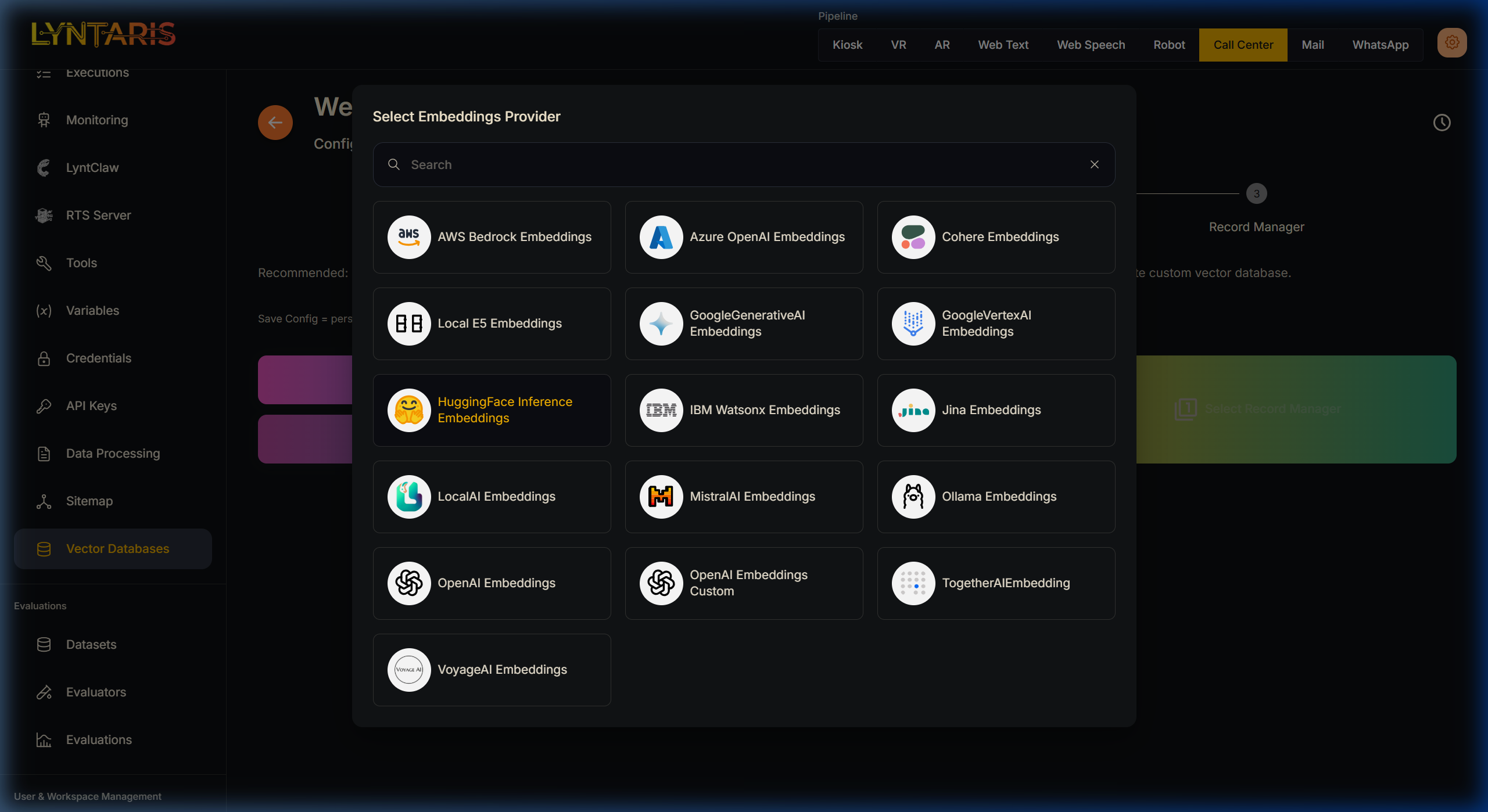The image size is (1488, 812).
Task: Select the Local E5 Embeddings icon
Action: (409, 324)
